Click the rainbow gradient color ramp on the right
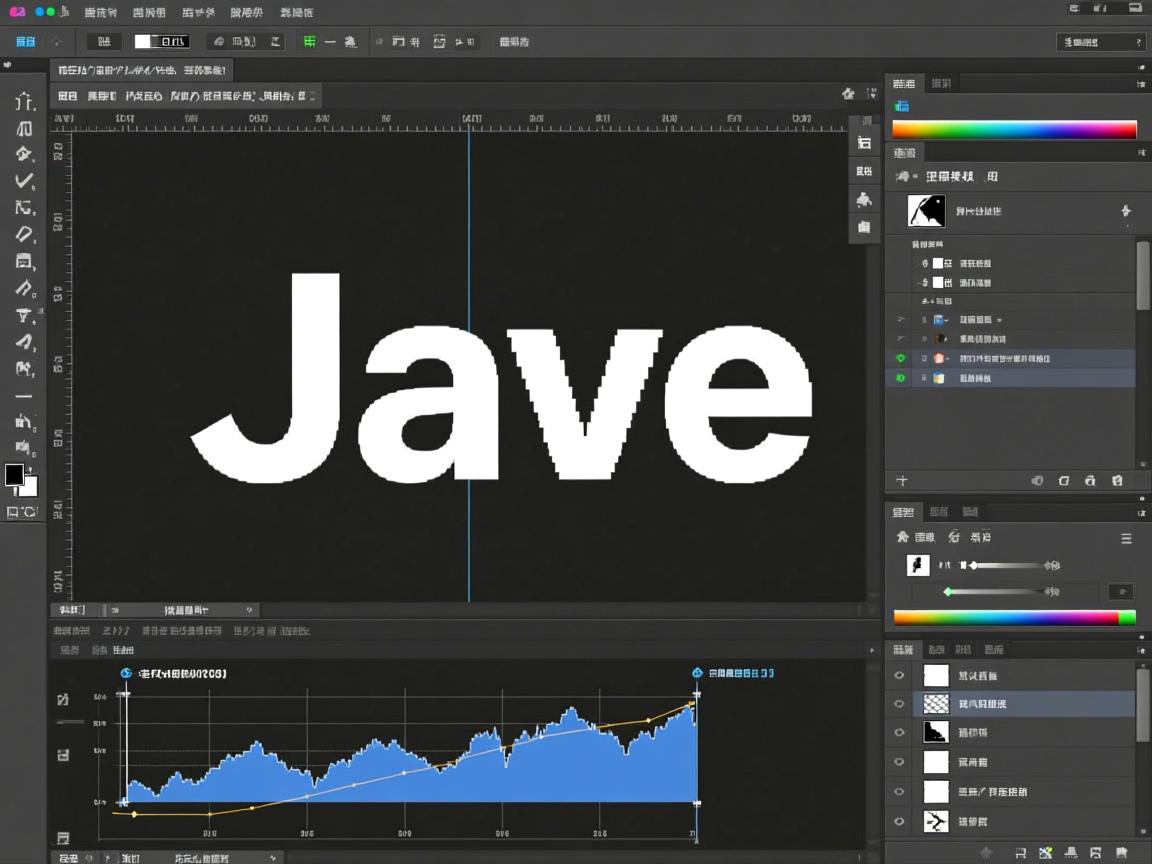 click(1014, 129)
